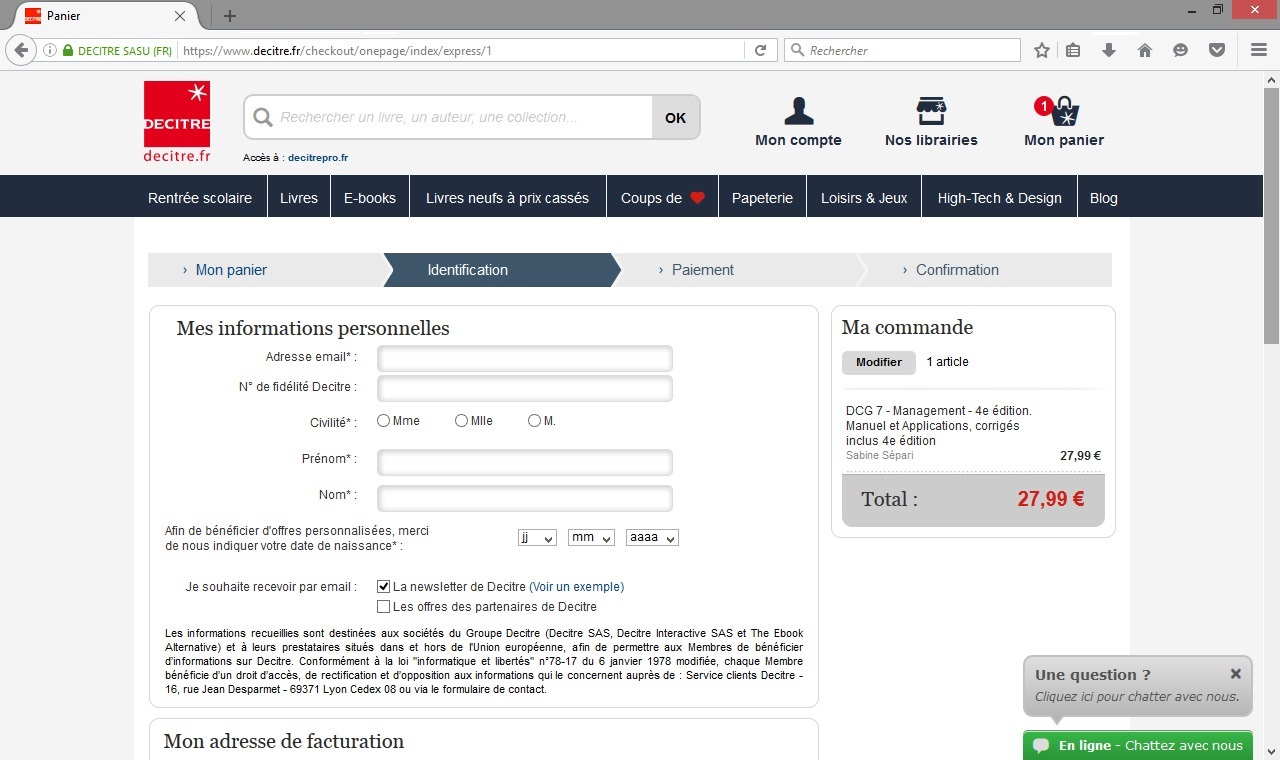The height and width of the screenshot is (760, 1280).
Task: Go to browser home icon
Action: (1145, 50)
